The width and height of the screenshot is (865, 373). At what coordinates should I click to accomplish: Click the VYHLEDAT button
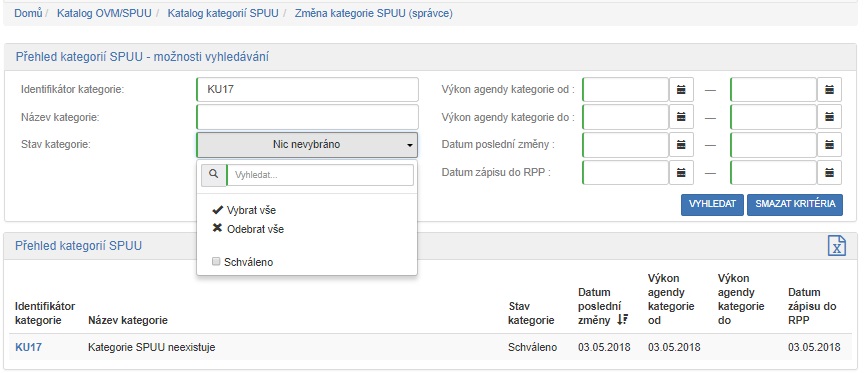tap(712, 204)
